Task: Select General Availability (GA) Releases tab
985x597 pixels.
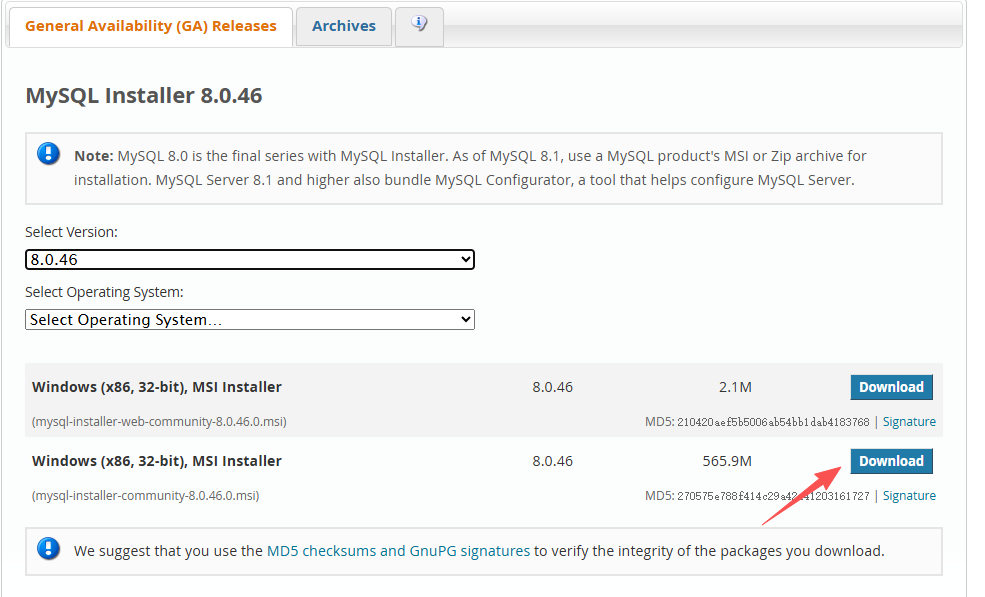Action: coord(151,26)
